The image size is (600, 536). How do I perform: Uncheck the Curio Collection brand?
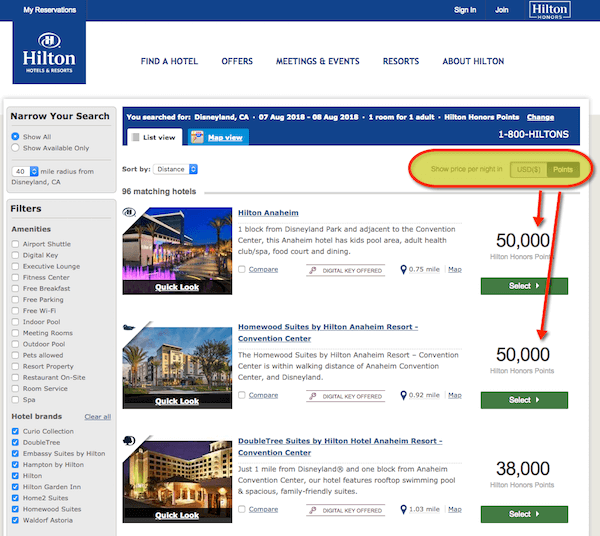(15, 431)
